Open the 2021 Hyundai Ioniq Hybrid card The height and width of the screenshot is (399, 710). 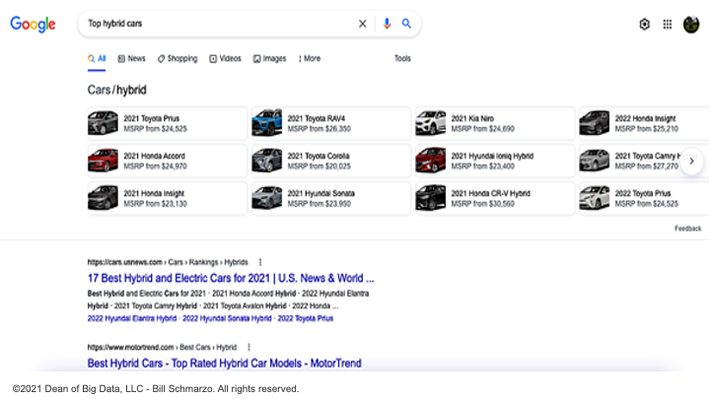click(495, 161)
